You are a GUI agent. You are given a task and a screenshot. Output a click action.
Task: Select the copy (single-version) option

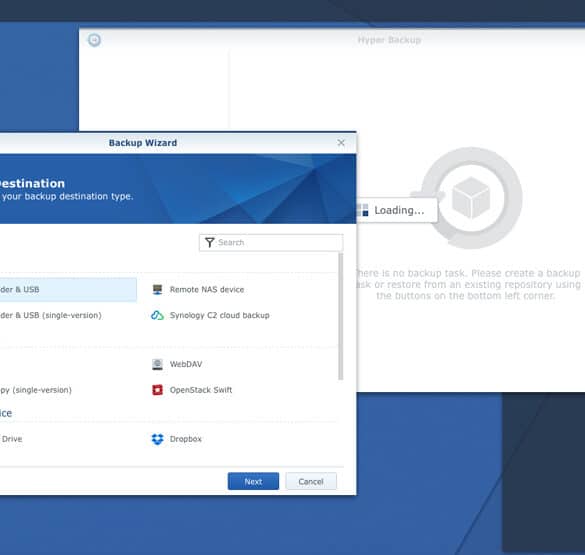pyautogui.click(x=36, y=390)
